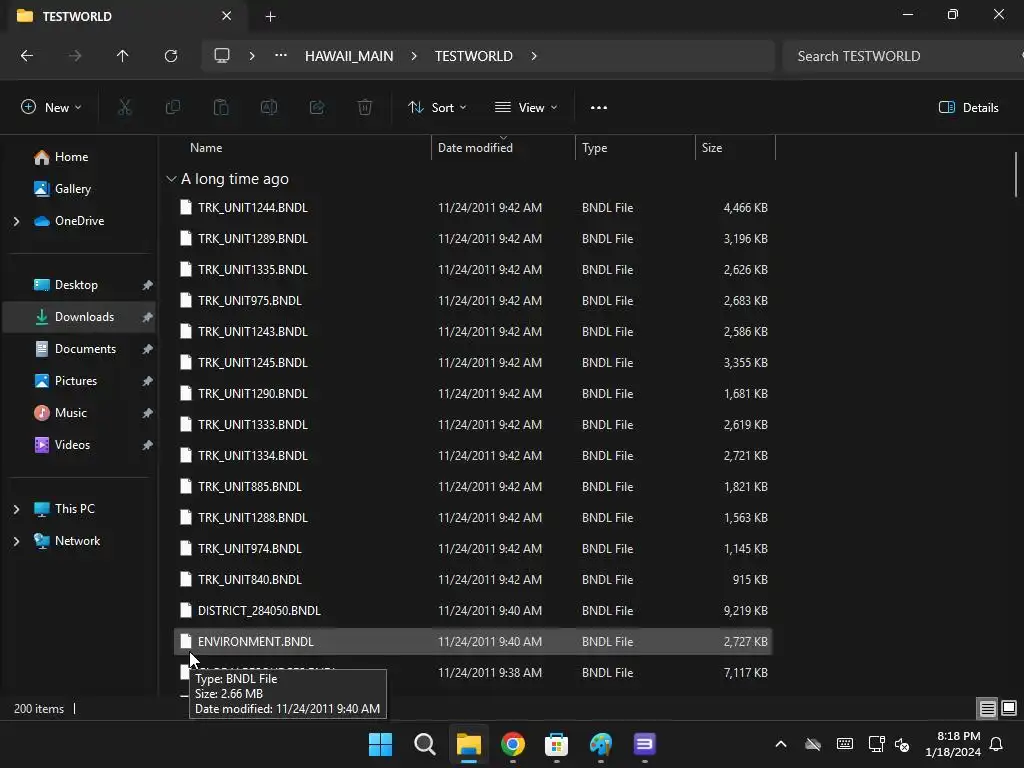This screenshot has height=768, width=1024.
Task: Click the Search TESTWORLD field
Action: tap(901, 56)
